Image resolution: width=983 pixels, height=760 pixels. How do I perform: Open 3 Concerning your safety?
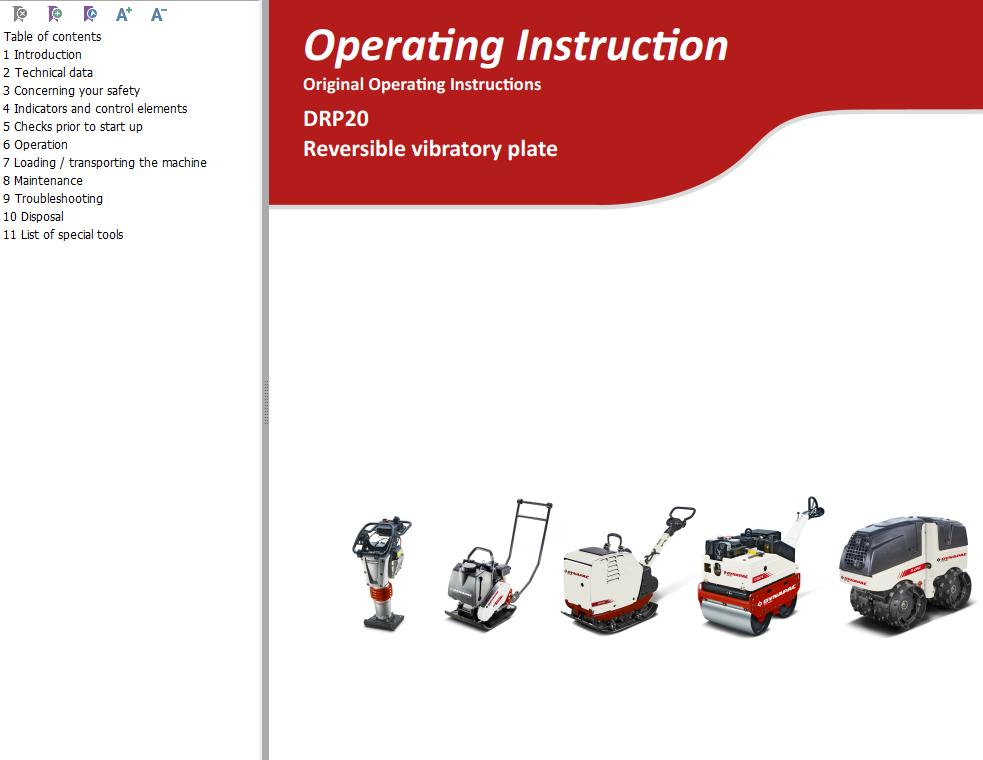[x=71, y=91]
